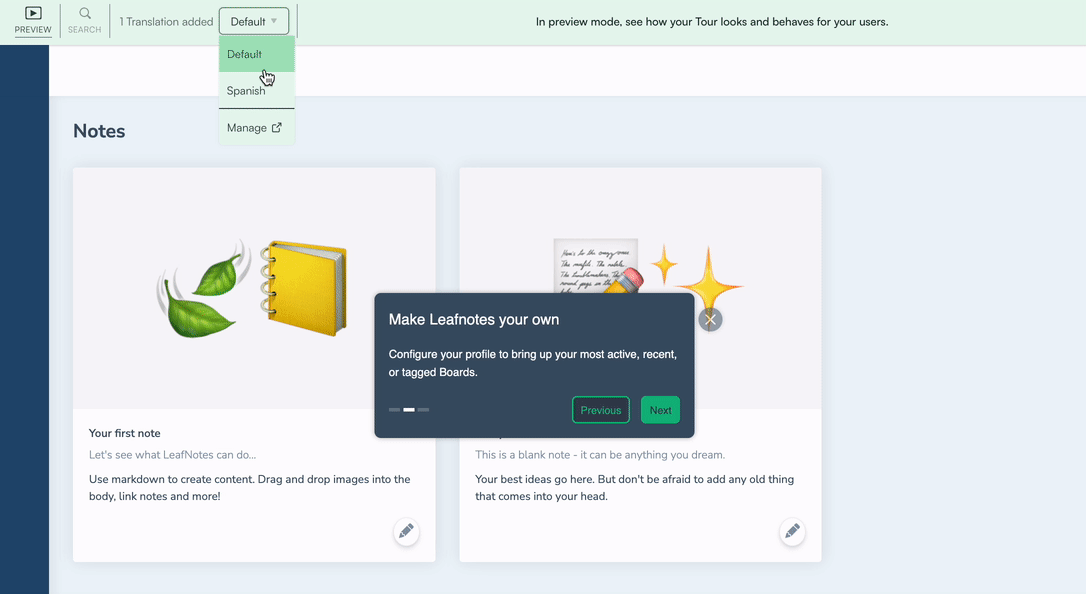
Task: Open the Search tool
Action: (84, 20)
